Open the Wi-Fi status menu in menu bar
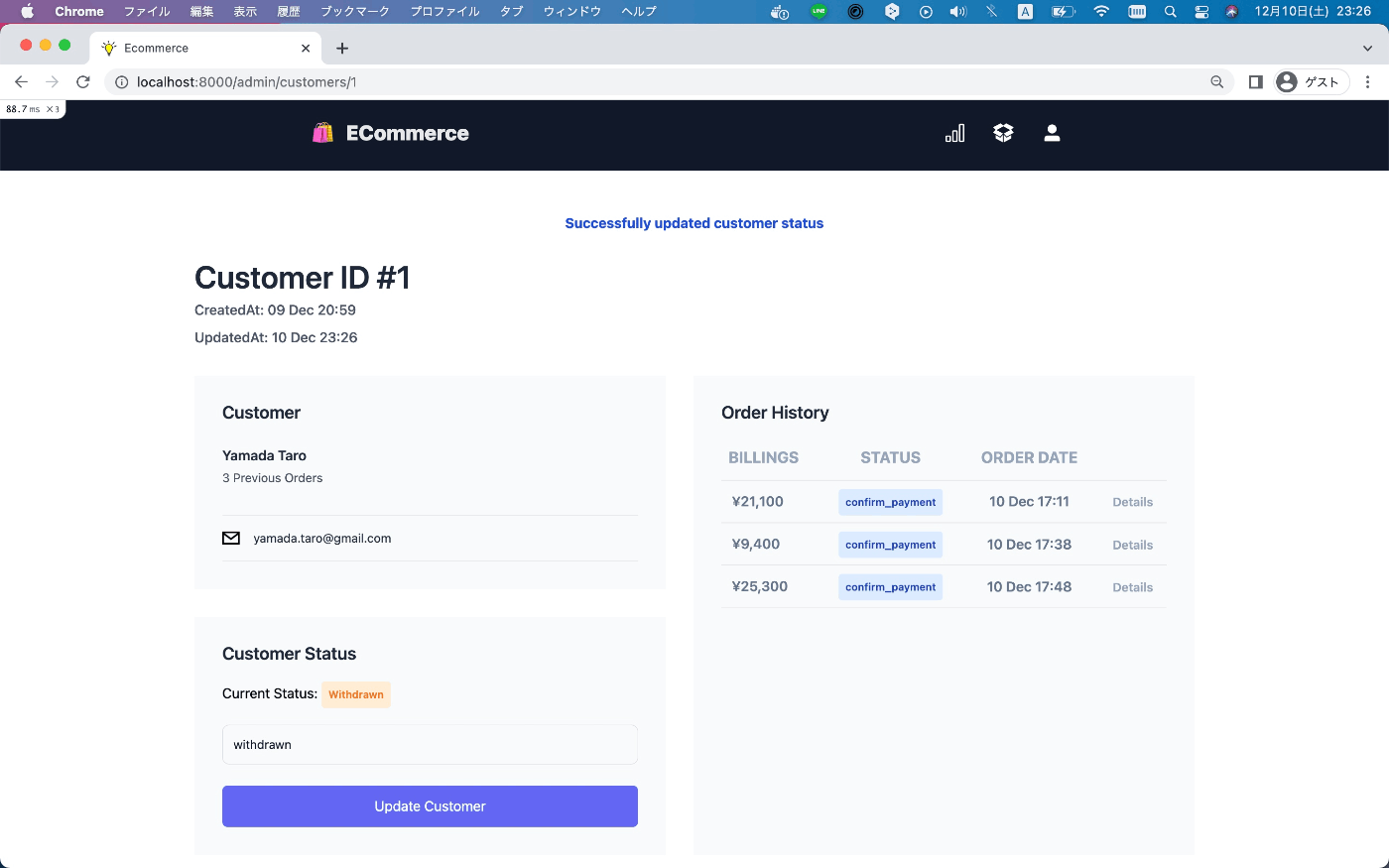1389x868 pixels. (x=1101, y=11)
